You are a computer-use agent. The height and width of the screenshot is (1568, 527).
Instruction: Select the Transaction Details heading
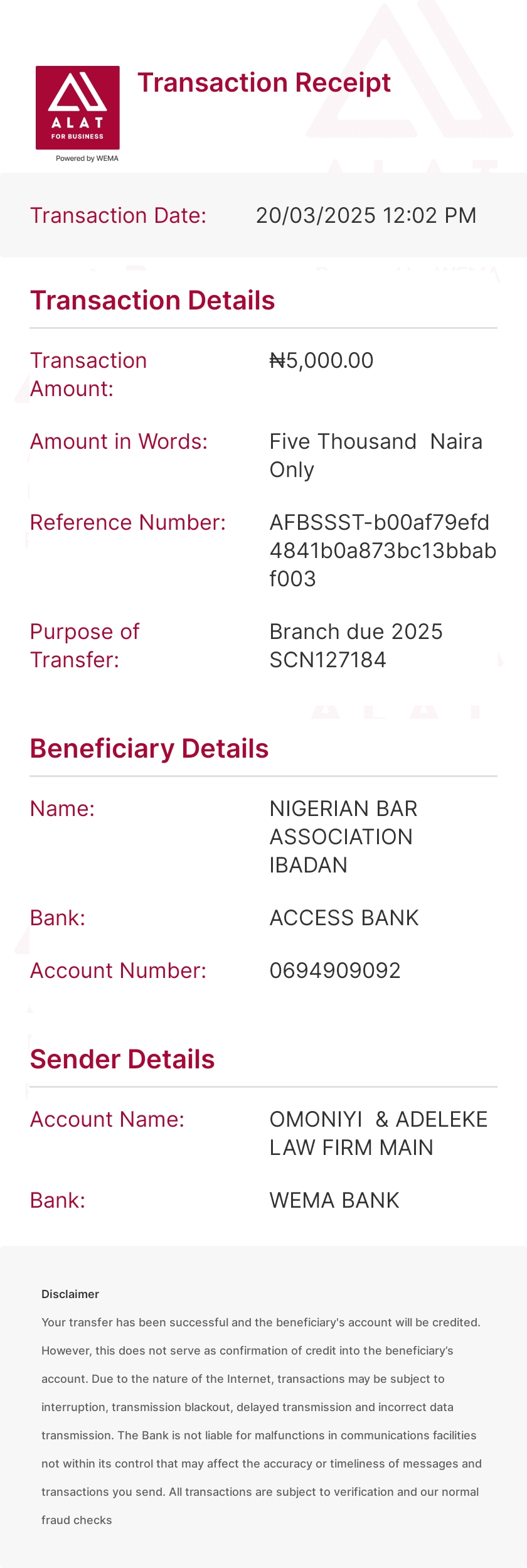(x=152, y=301)
